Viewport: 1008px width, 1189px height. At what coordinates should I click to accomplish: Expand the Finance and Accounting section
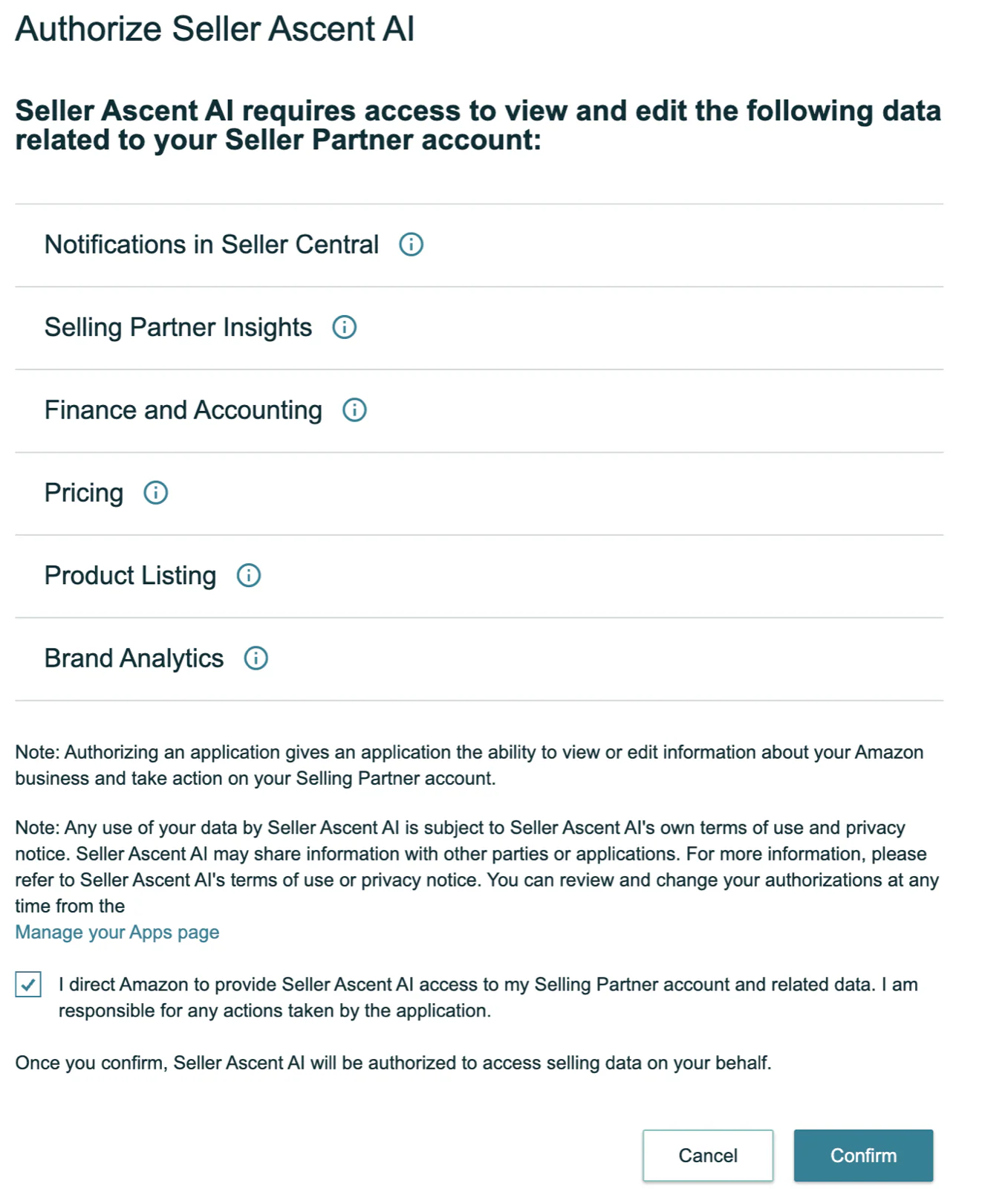[183, 409]
